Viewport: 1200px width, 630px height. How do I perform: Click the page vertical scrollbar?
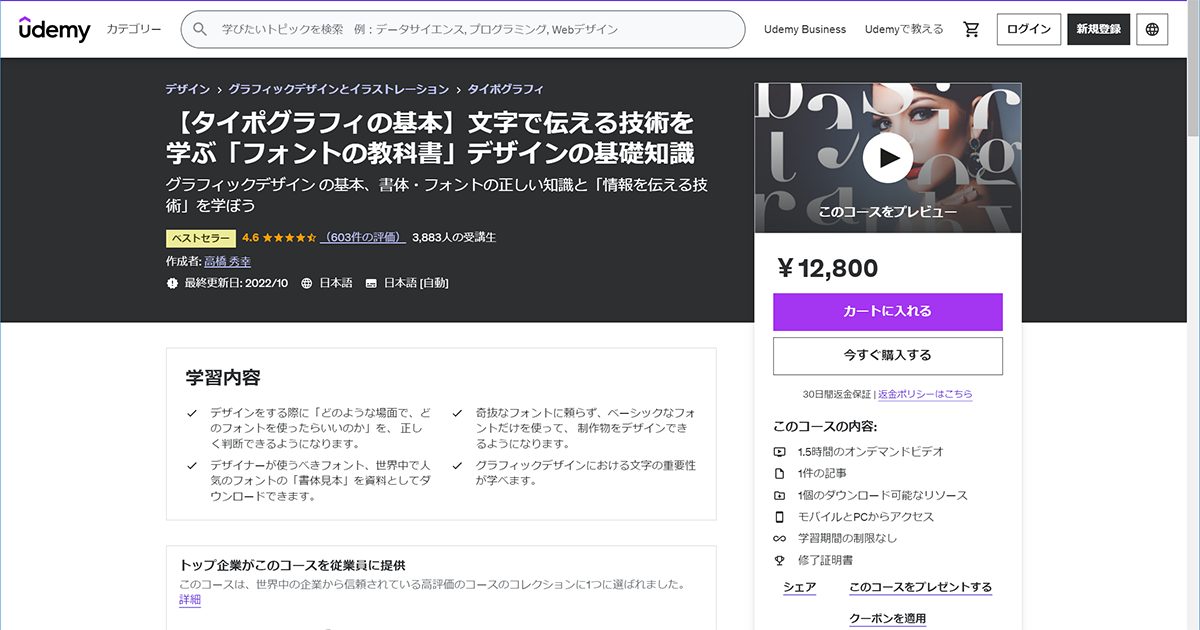coord(1192,315)
